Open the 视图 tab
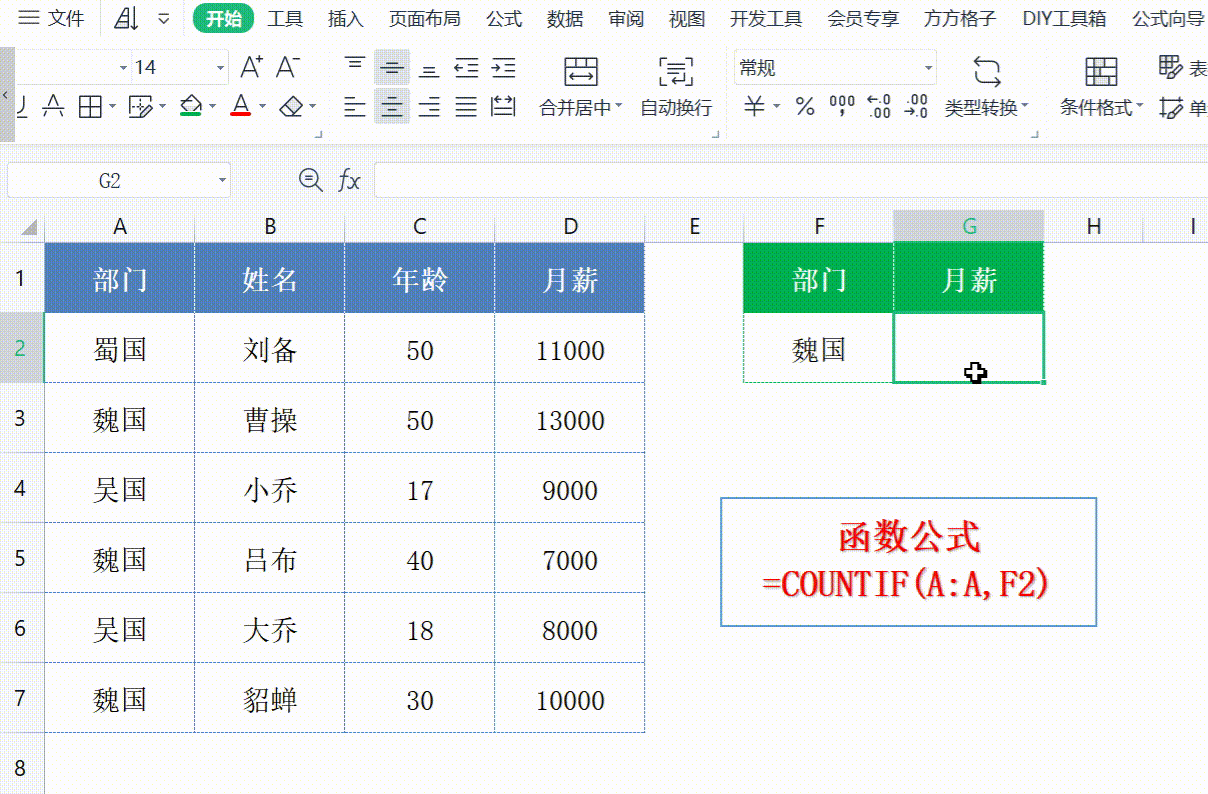The image size is (1208, 794). (687, 18)
